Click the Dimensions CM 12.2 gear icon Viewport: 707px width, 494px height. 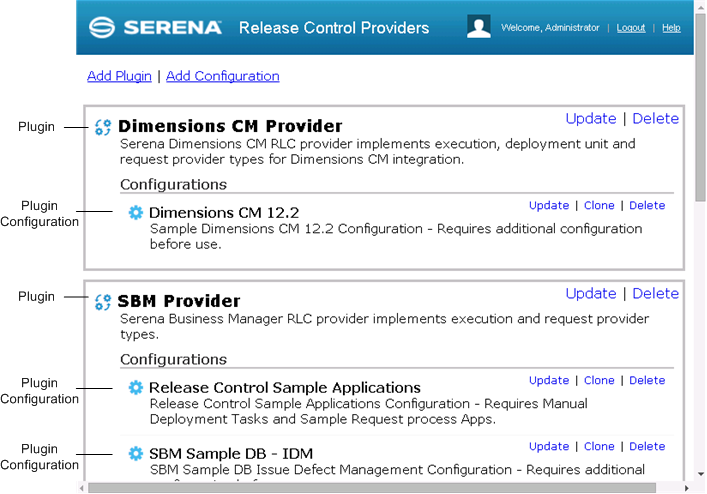point(135,212)
